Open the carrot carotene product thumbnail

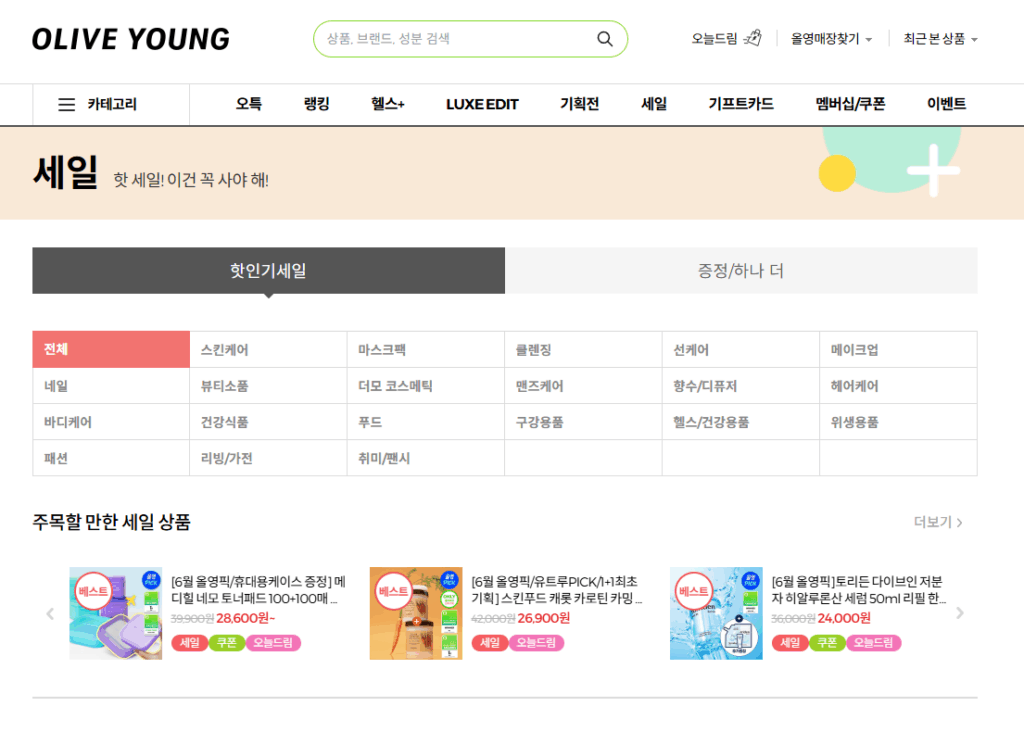(x=416, y=613)
